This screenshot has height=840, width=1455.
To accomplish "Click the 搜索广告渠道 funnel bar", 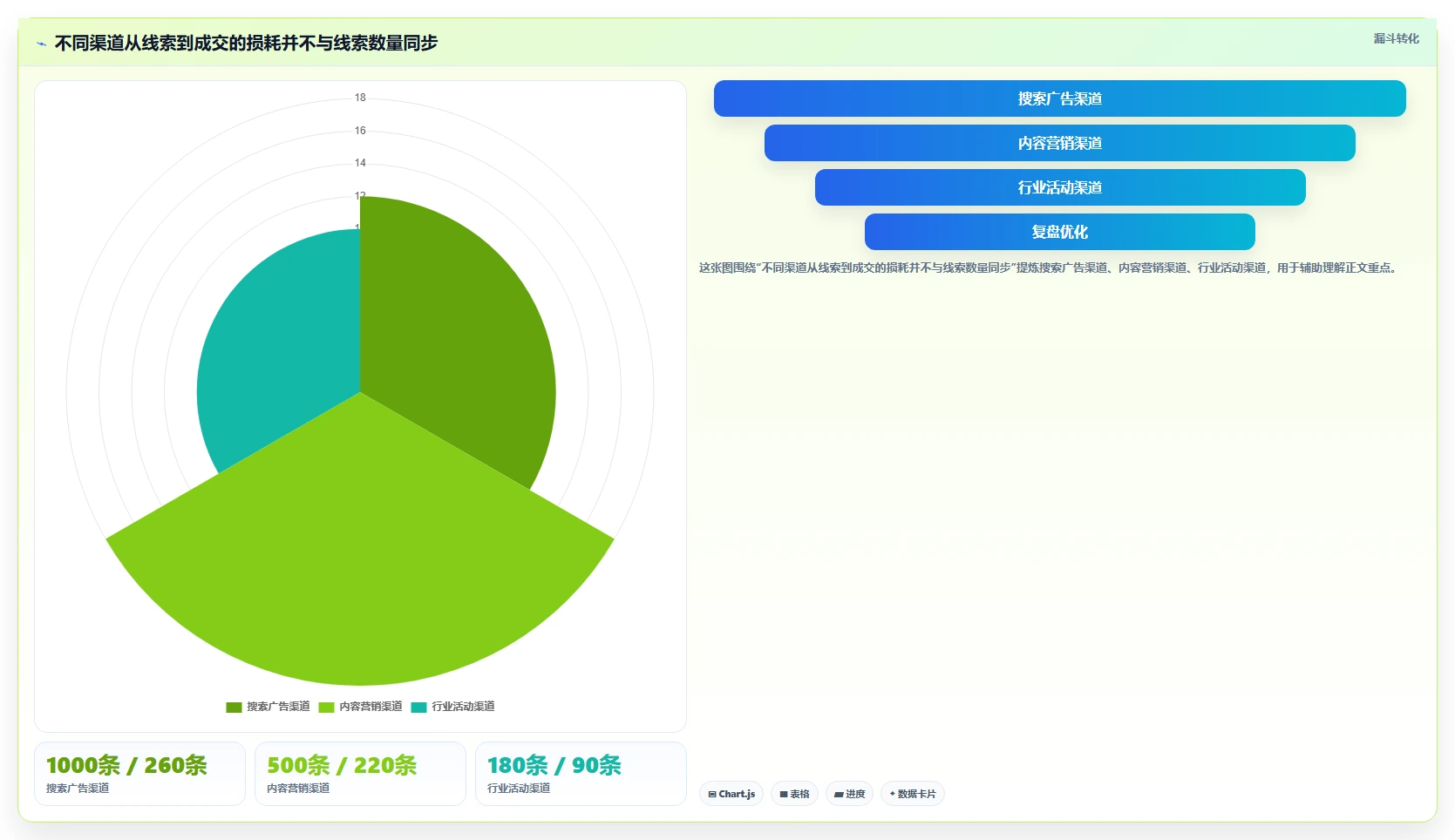I will [x=1059, y=98].
